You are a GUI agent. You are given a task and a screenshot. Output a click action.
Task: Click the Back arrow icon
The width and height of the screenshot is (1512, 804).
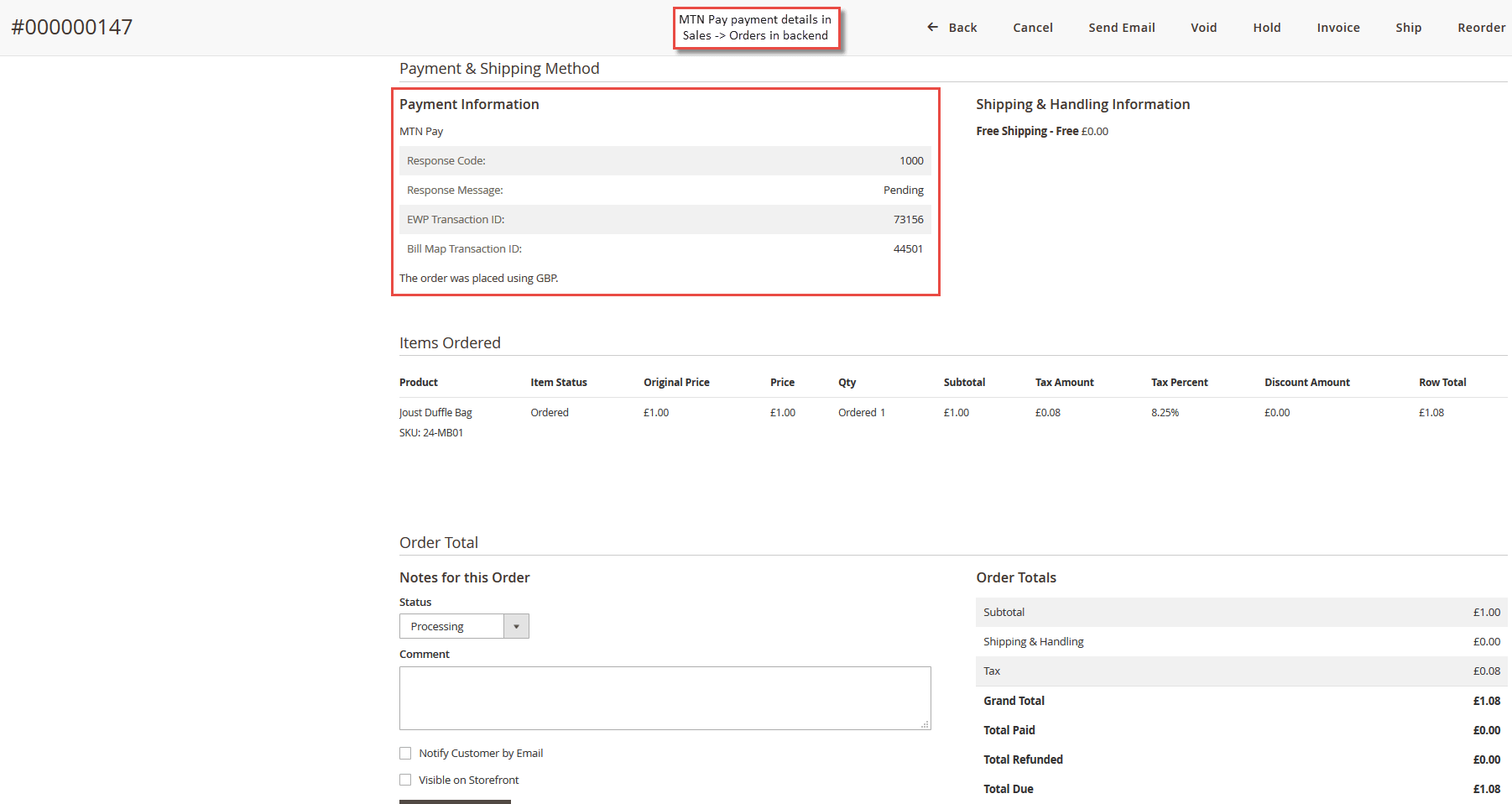(931, 27)
